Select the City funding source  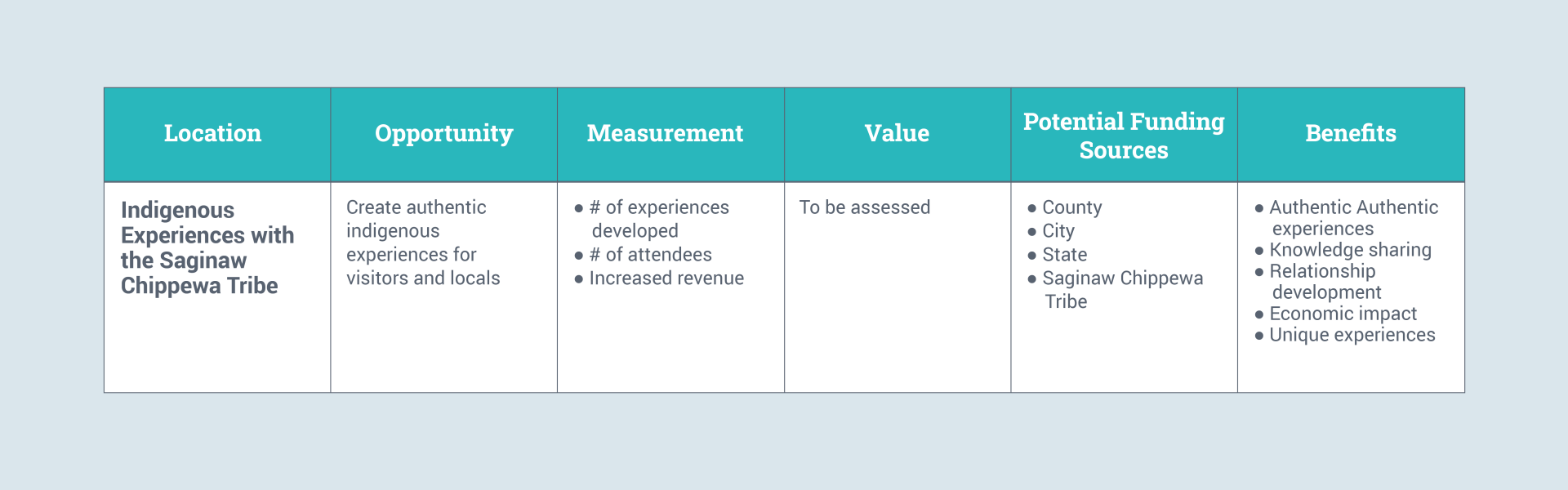tap(1058, 231)
